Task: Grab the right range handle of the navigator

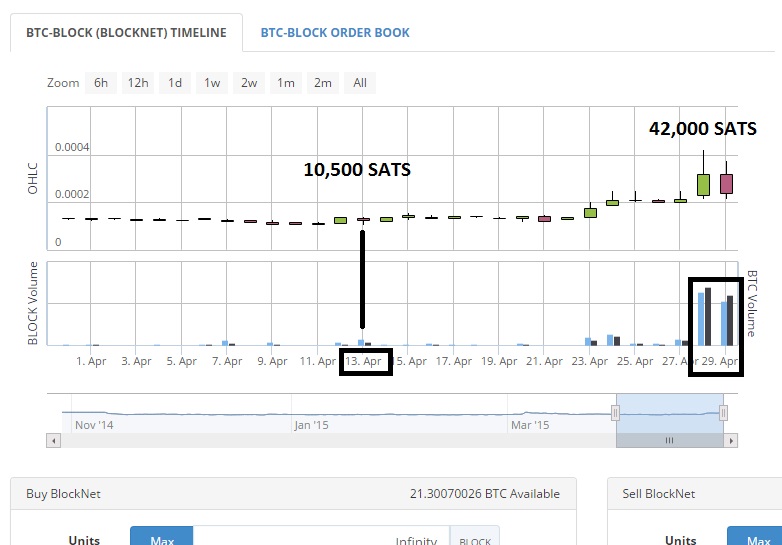Action: pos(723,413)
